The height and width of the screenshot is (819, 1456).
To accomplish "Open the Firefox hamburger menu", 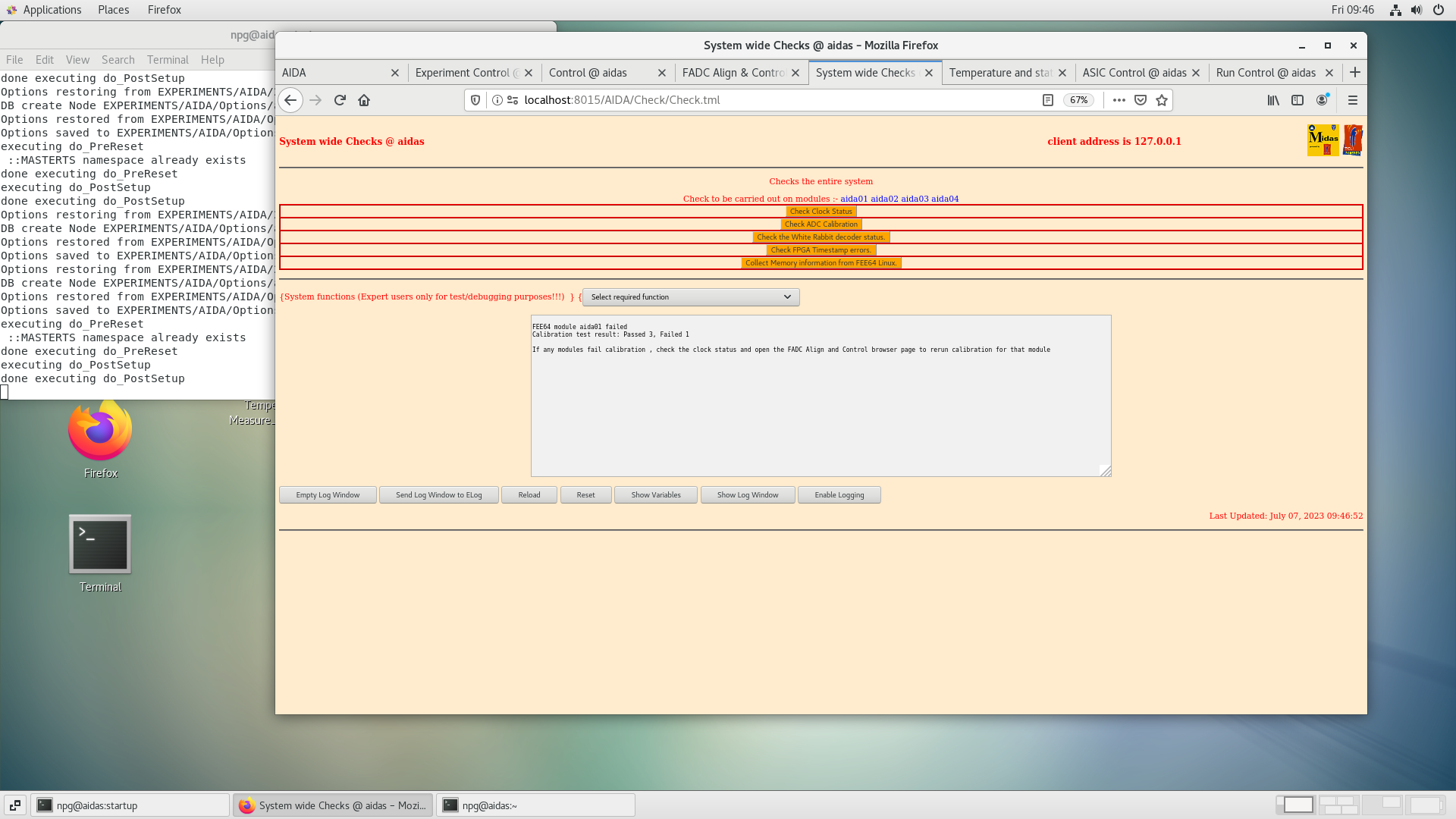I will click(1352, 100).
